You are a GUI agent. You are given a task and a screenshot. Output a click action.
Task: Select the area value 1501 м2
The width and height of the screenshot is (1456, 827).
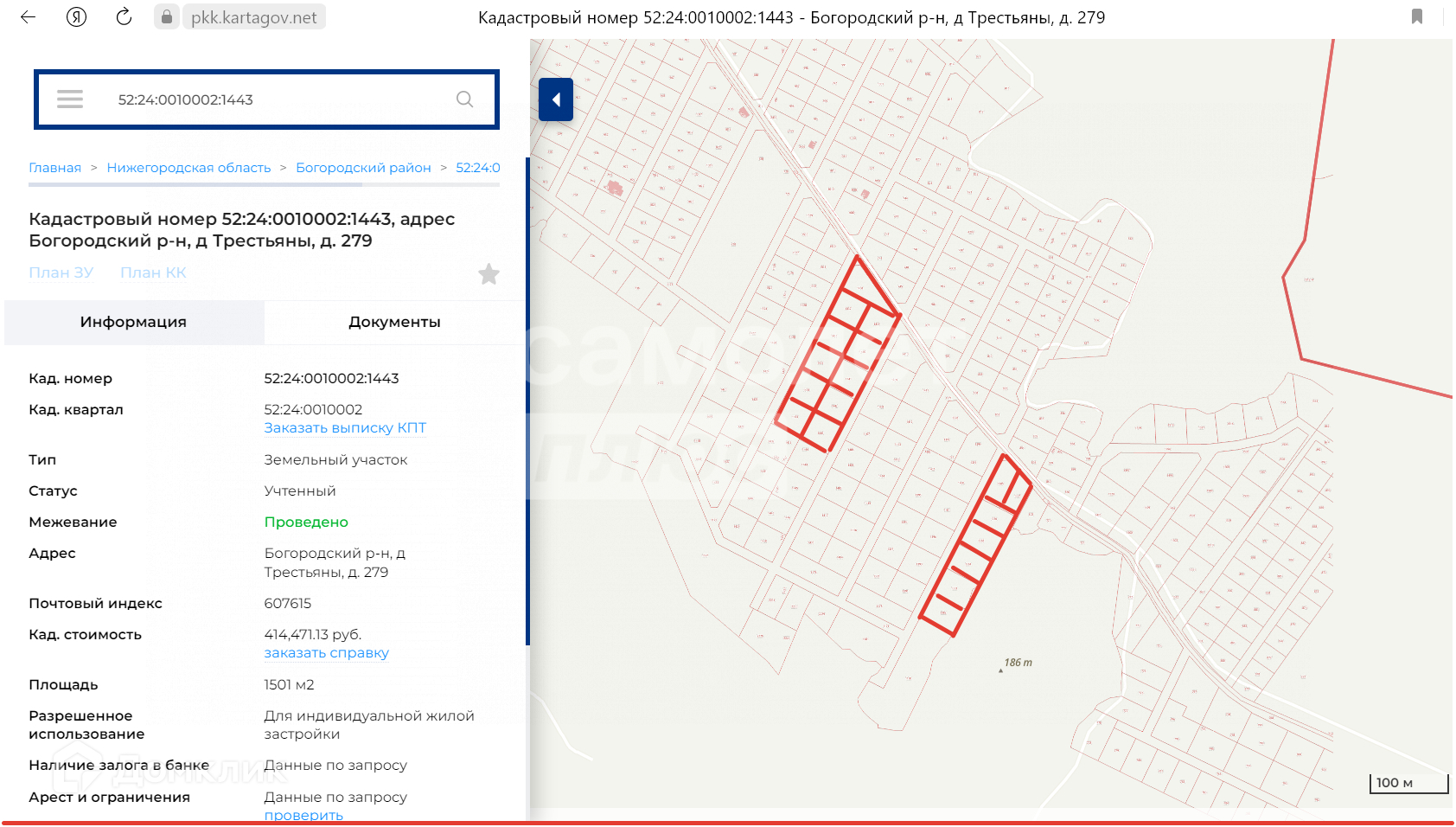(289, 684)
